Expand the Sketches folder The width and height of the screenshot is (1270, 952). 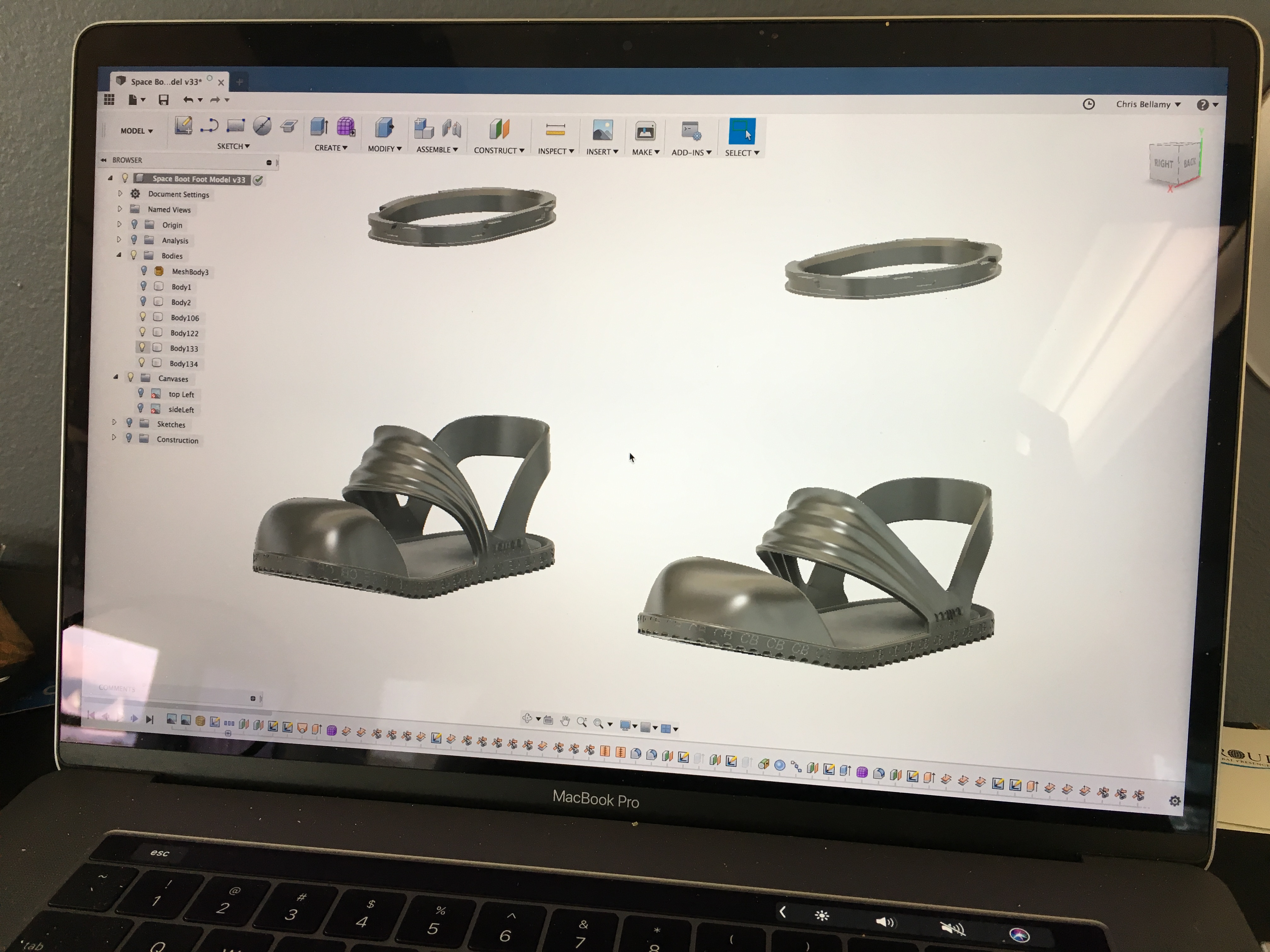click(x=114, y=423)
